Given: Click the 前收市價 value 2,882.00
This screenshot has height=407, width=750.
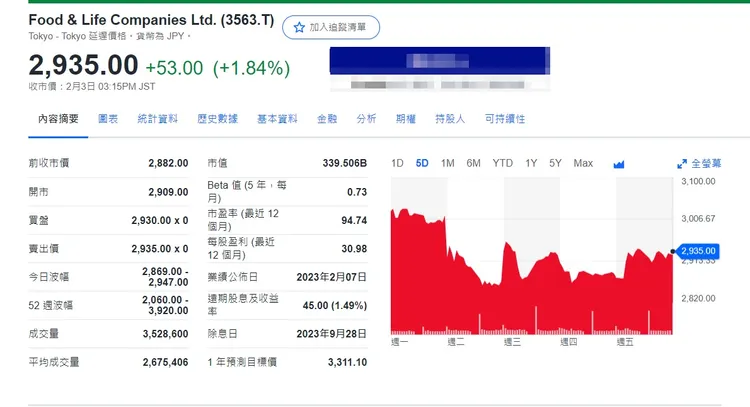Looking at the screenshot, I should tap(168, 163).
